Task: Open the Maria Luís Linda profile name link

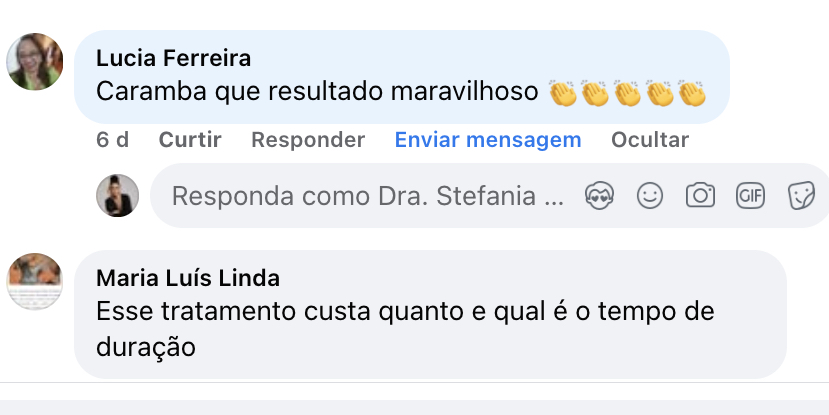Action: pyautogui.click(x=188, y=278)
